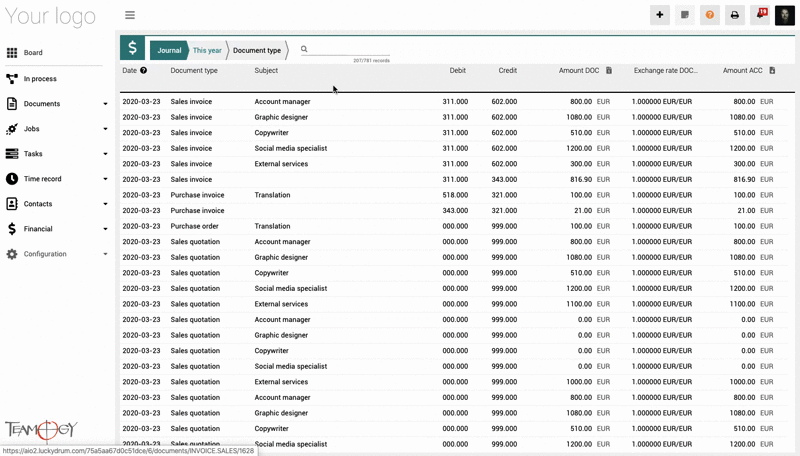800x456 pixels.
Task: Click the journal search input field
Action: coord(348,49)
